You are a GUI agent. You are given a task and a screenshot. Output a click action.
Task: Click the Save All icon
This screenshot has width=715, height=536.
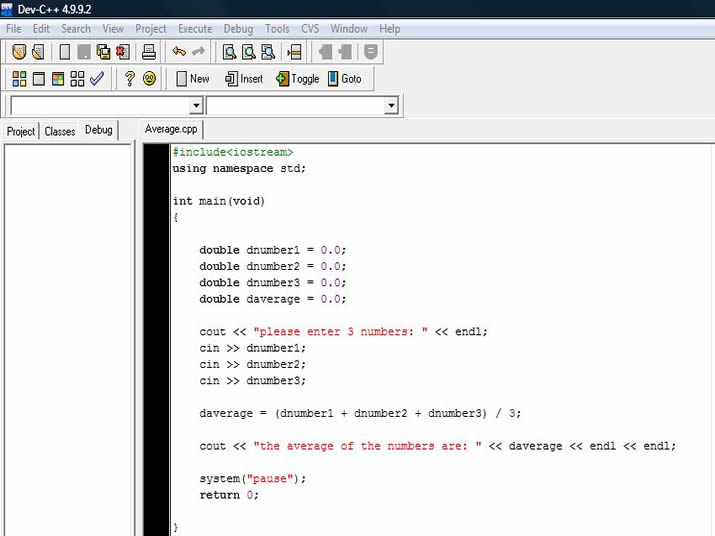[103, 52]
